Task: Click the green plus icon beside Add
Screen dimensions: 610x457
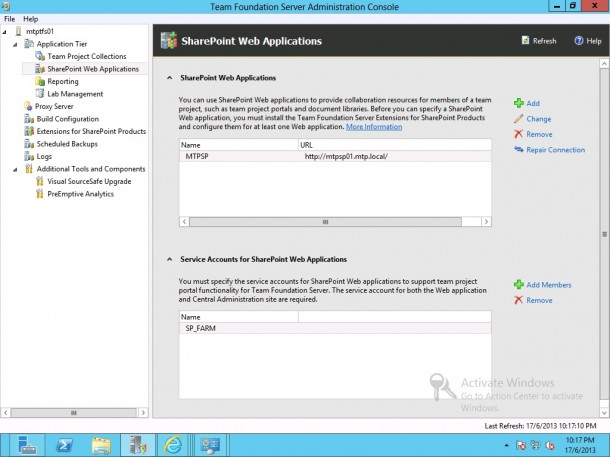Action: coord(519,103)
